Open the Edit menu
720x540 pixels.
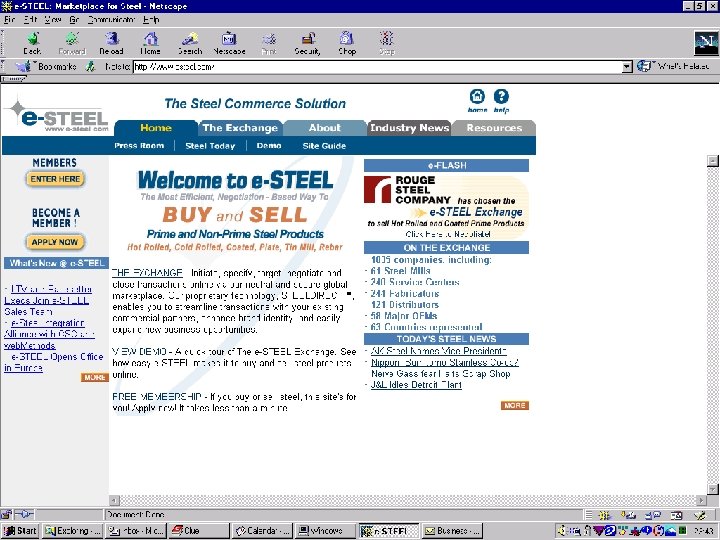pyautogui.click(x=30, y=20)
